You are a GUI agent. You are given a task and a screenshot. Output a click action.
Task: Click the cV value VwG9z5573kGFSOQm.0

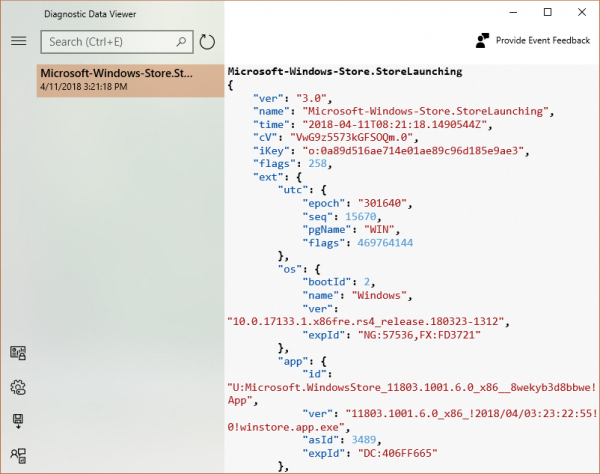click(351, 137)
